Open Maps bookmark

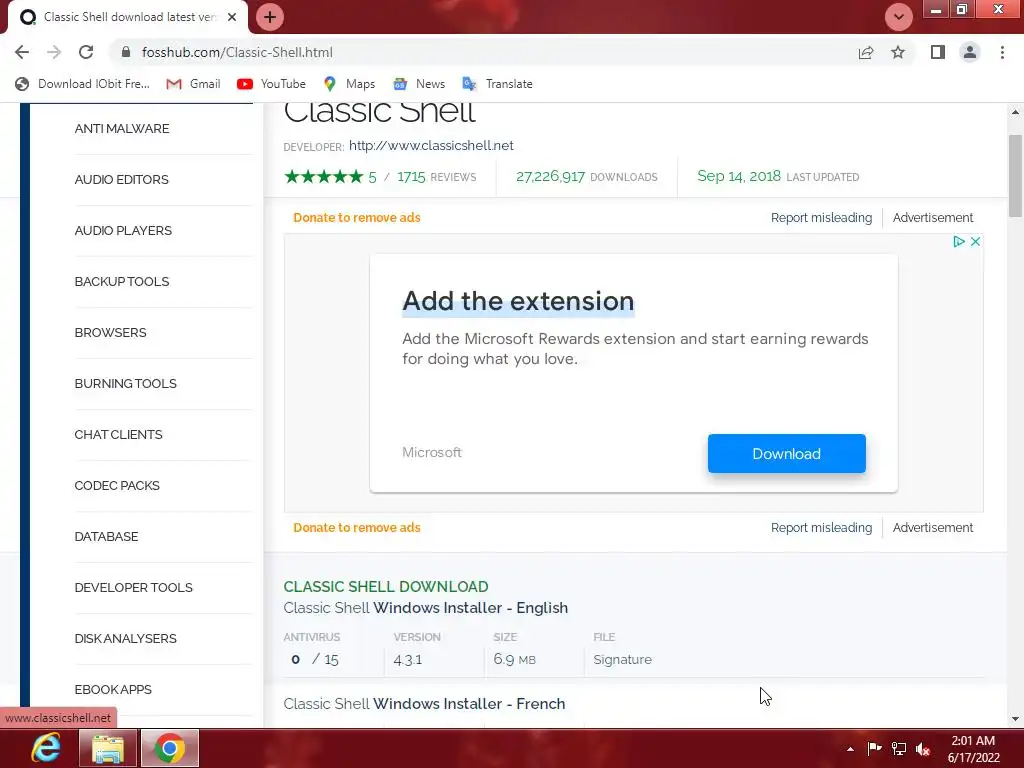pyautogui.click(x=349, y=84)
